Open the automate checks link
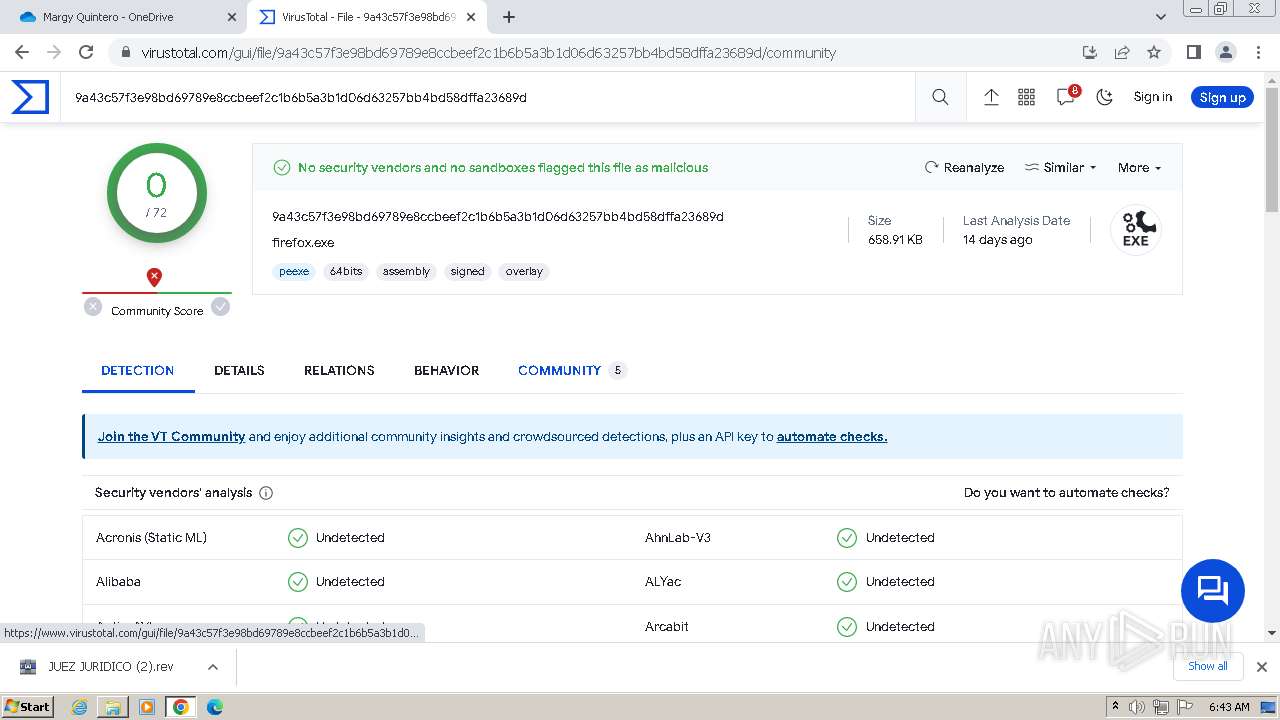Screen dimensions: 1280x720 click(832, 437)
